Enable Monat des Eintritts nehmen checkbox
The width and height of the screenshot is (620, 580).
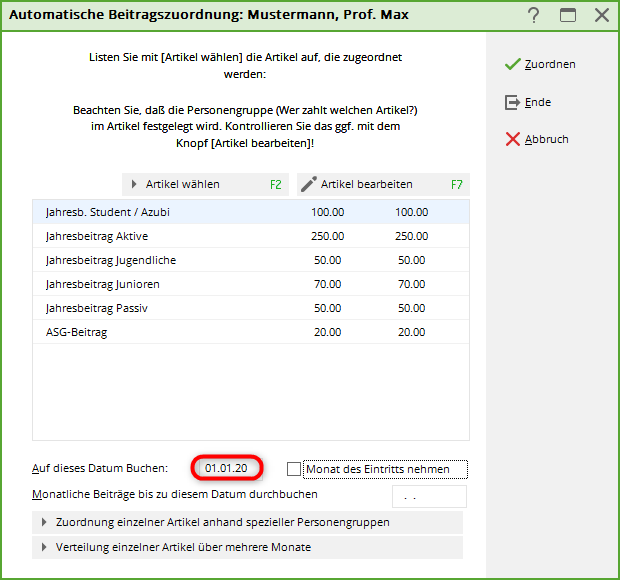[293, 469]
